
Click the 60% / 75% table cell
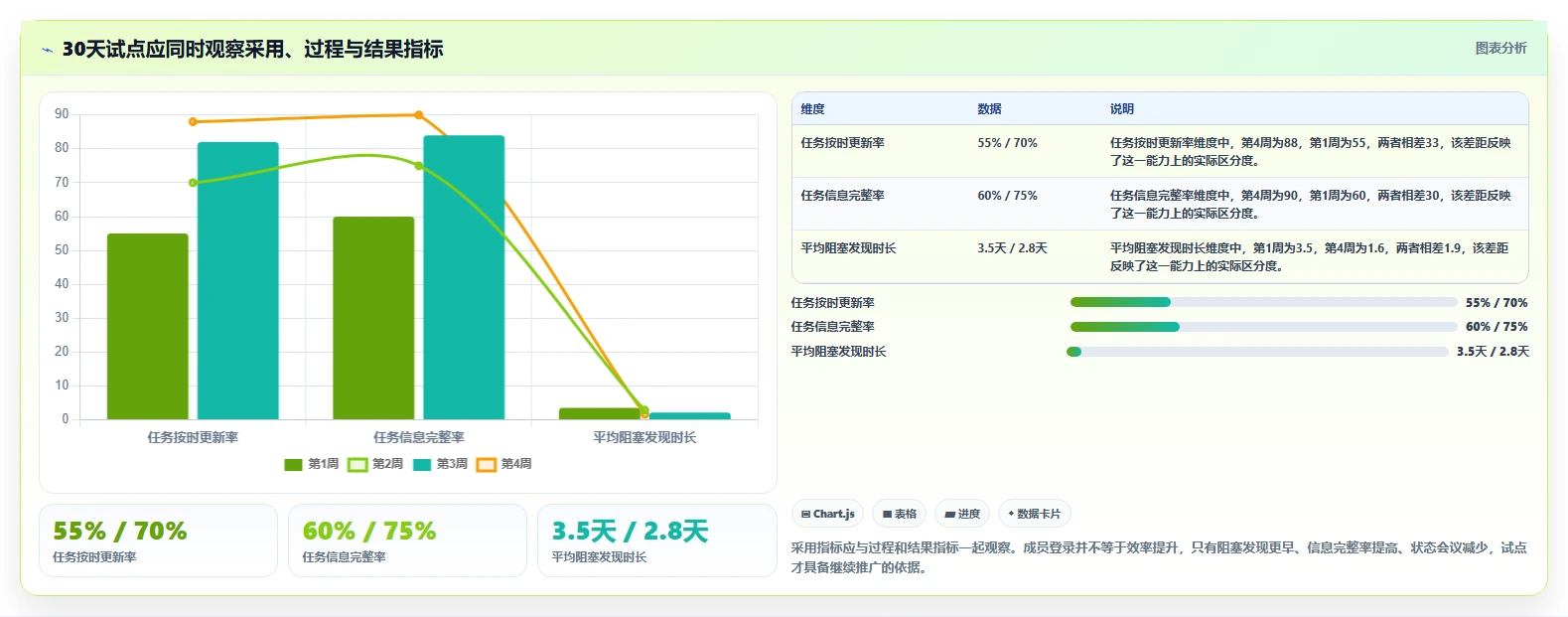point(1007,196)
